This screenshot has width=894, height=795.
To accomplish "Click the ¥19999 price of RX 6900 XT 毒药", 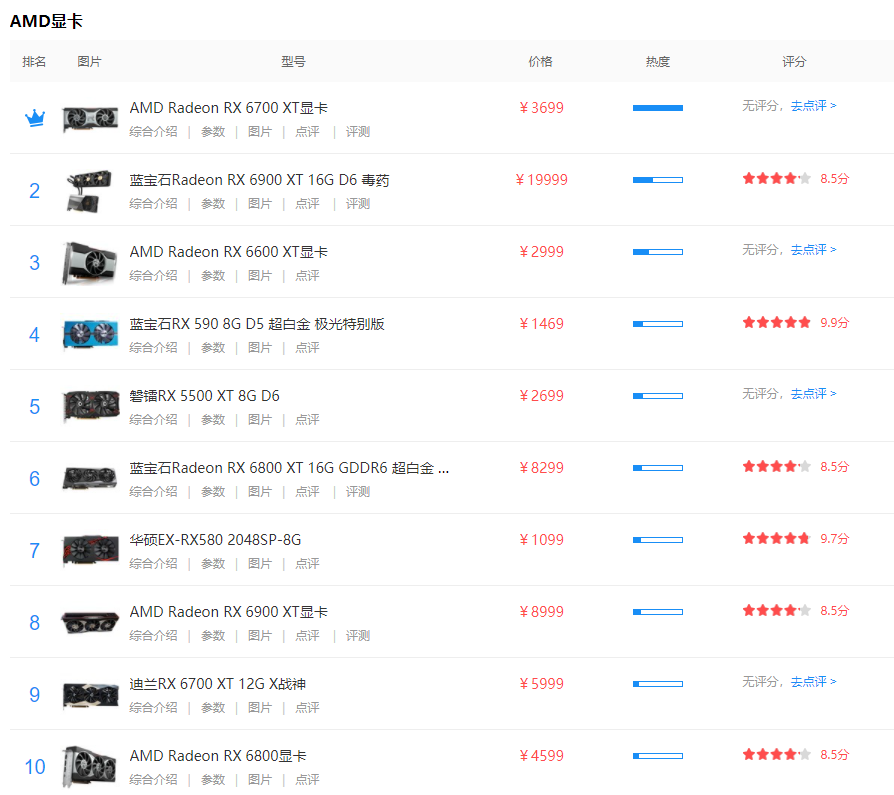I will [541, 180].
